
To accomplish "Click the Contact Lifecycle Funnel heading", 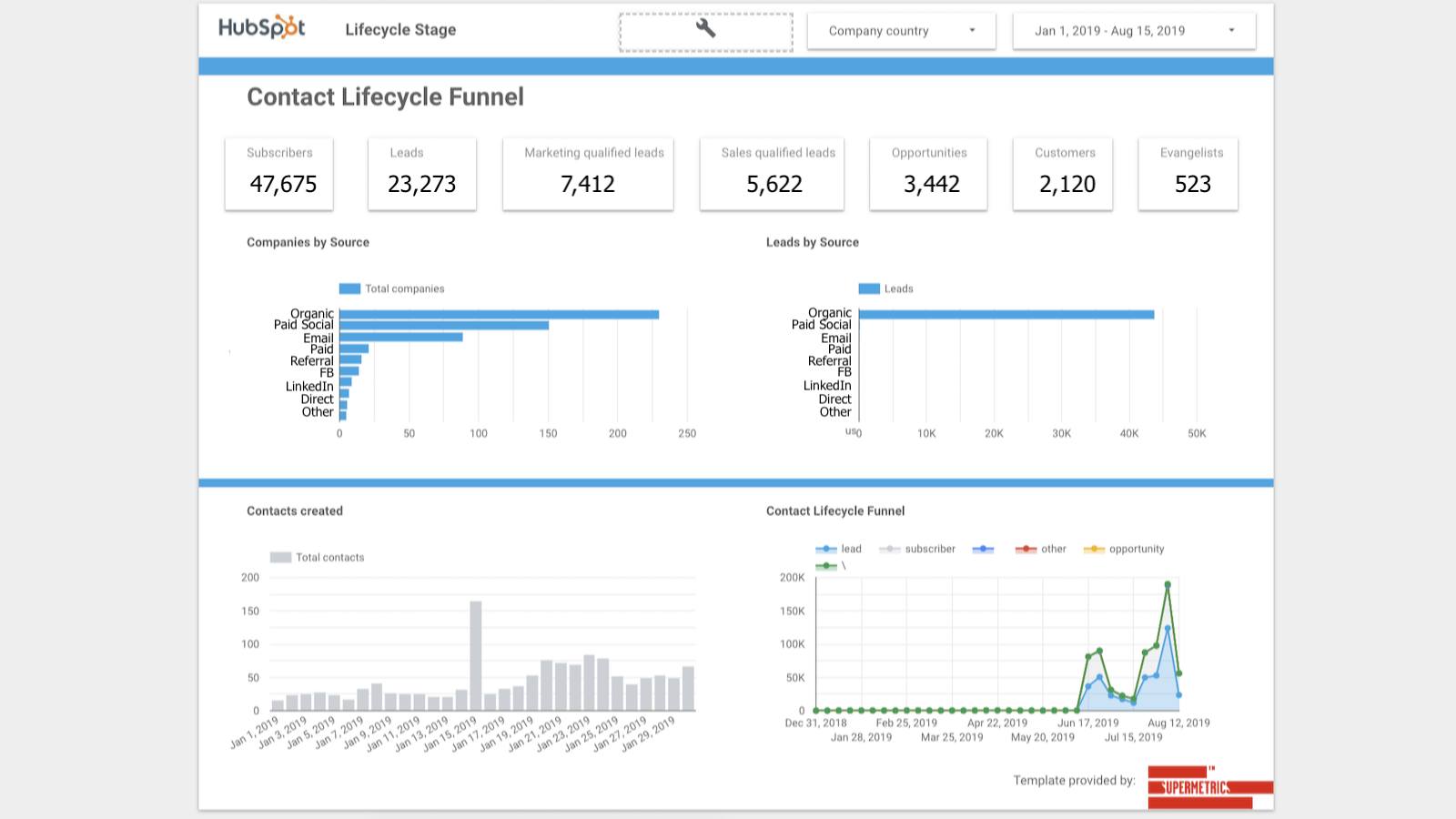I will click(x=385, y=96).
